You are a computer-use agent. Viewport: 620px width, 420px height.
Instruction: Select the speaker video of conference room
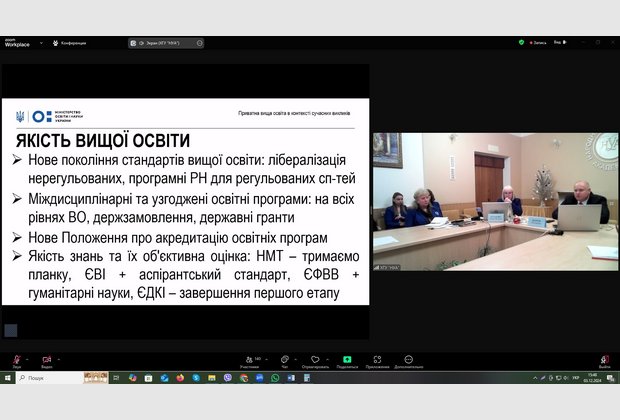coord(495,201)
